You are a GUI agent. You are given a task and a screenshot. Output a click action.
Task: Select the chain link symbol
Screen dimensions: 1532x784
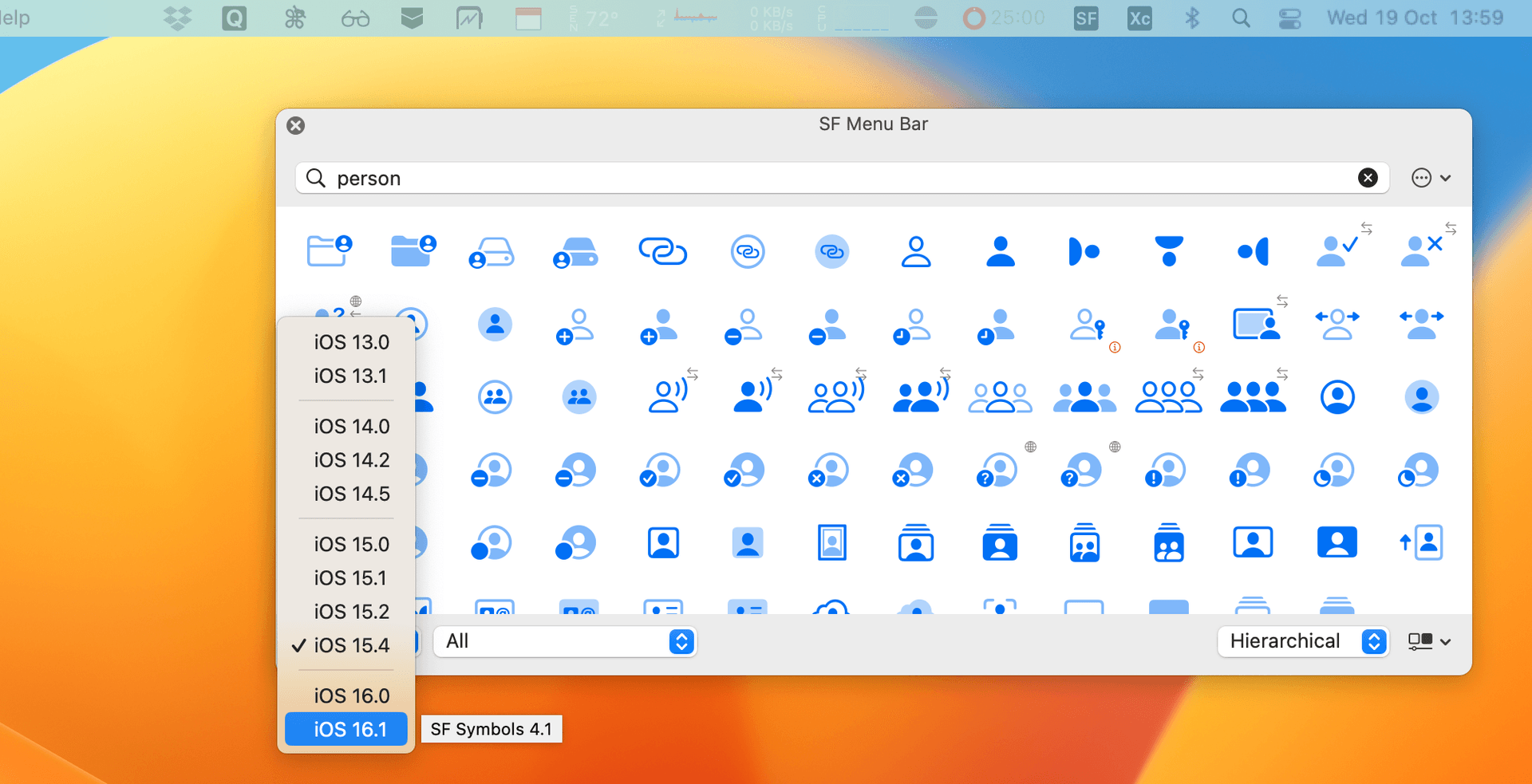pyautogui.click(x=664, y=251)
